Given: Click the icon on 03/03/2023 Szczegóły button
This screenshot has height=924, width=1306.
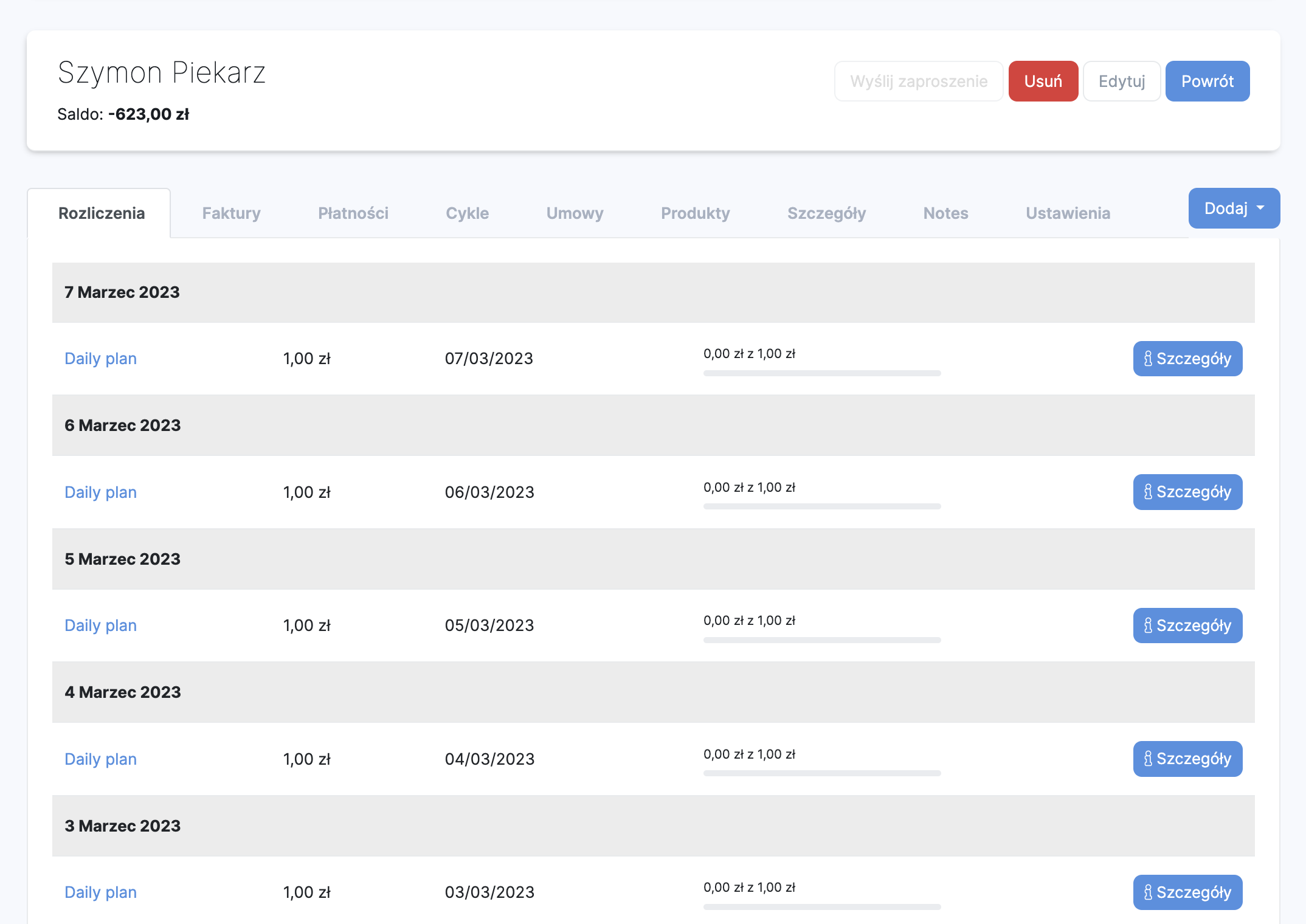Looking at the screenshot, I should coord(1147,892).
